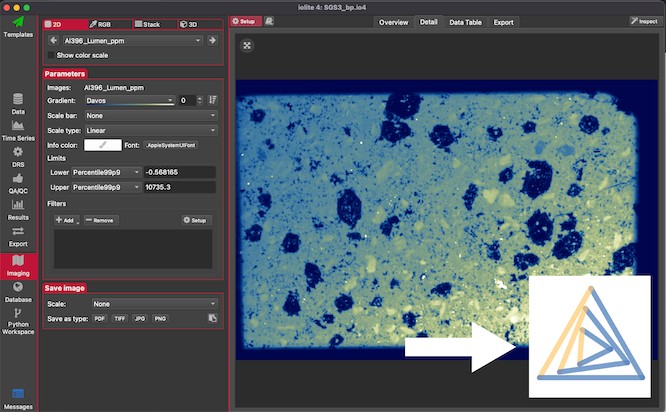
Task: Save image as TIFF
Action: pyautogui.click(x=120, y=319)
